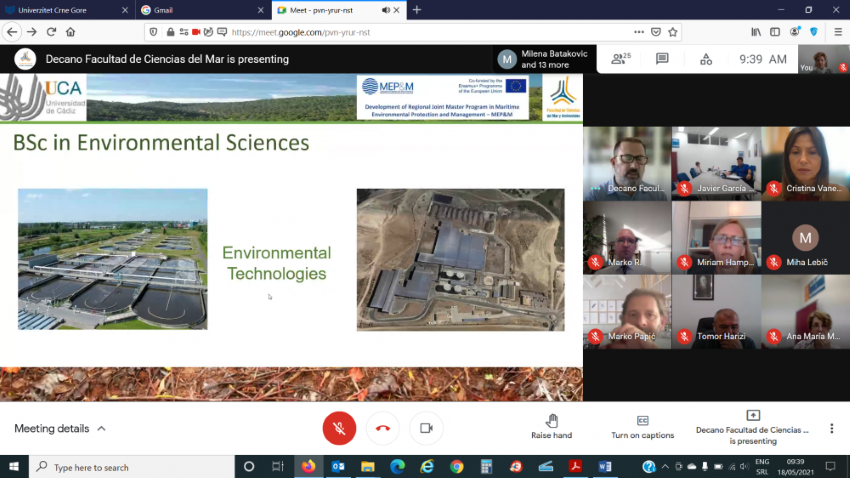Switch to the Gmail tab

(x=198, y=10)
